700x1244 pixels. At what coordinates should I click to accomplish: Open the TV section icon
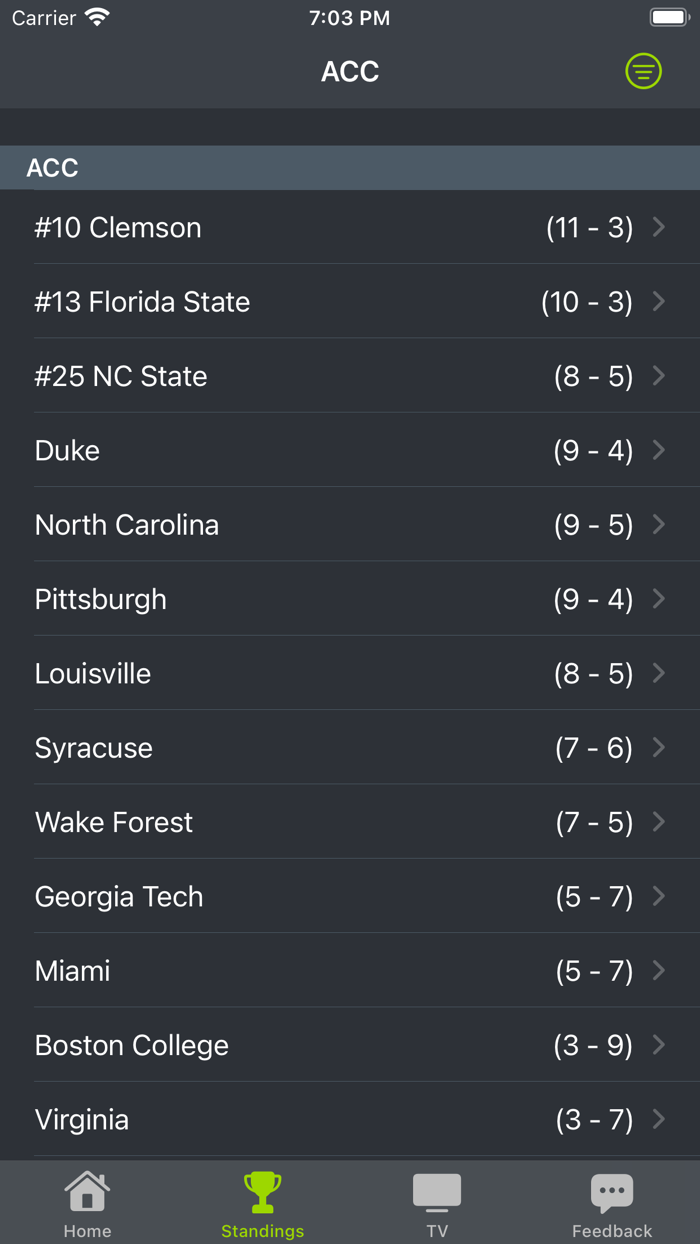point(437,1192)
